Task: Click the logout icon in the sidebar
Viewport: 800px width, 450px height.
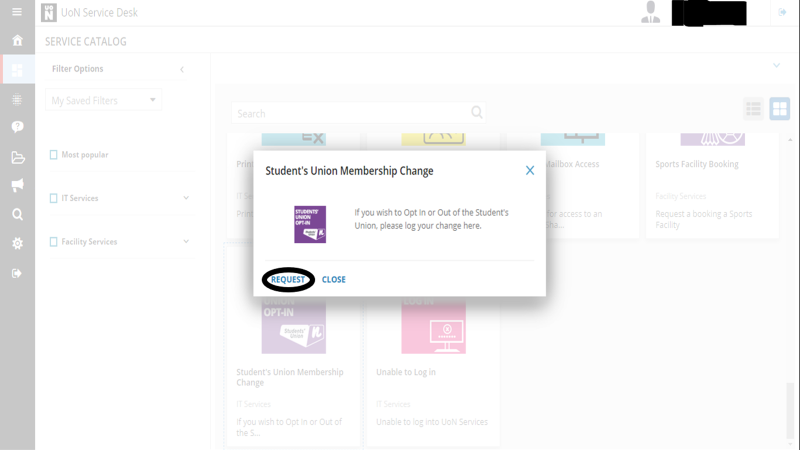Action: click(17, 273)
